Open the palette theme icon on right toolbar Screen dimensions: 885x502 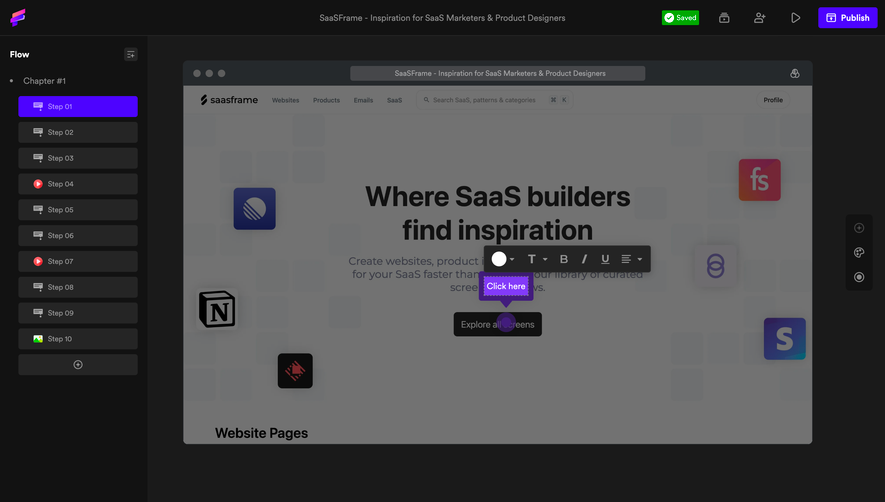pyautogui.click(x=859, y=252)
